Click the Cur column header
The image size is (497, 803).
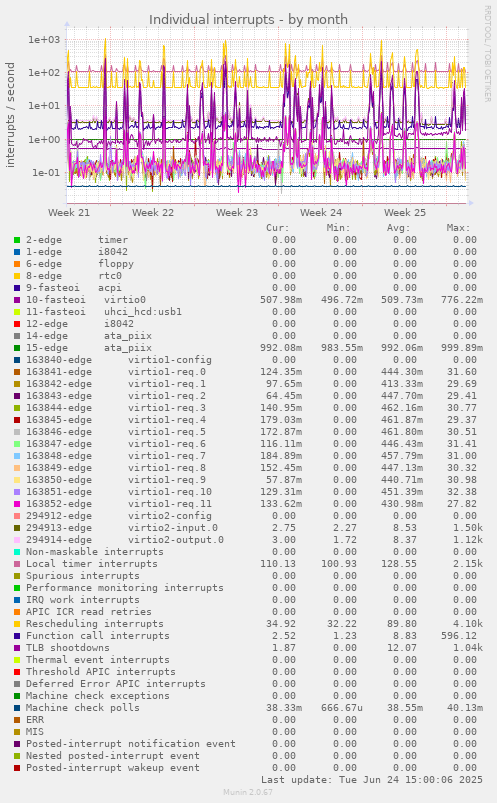point(278,228)
